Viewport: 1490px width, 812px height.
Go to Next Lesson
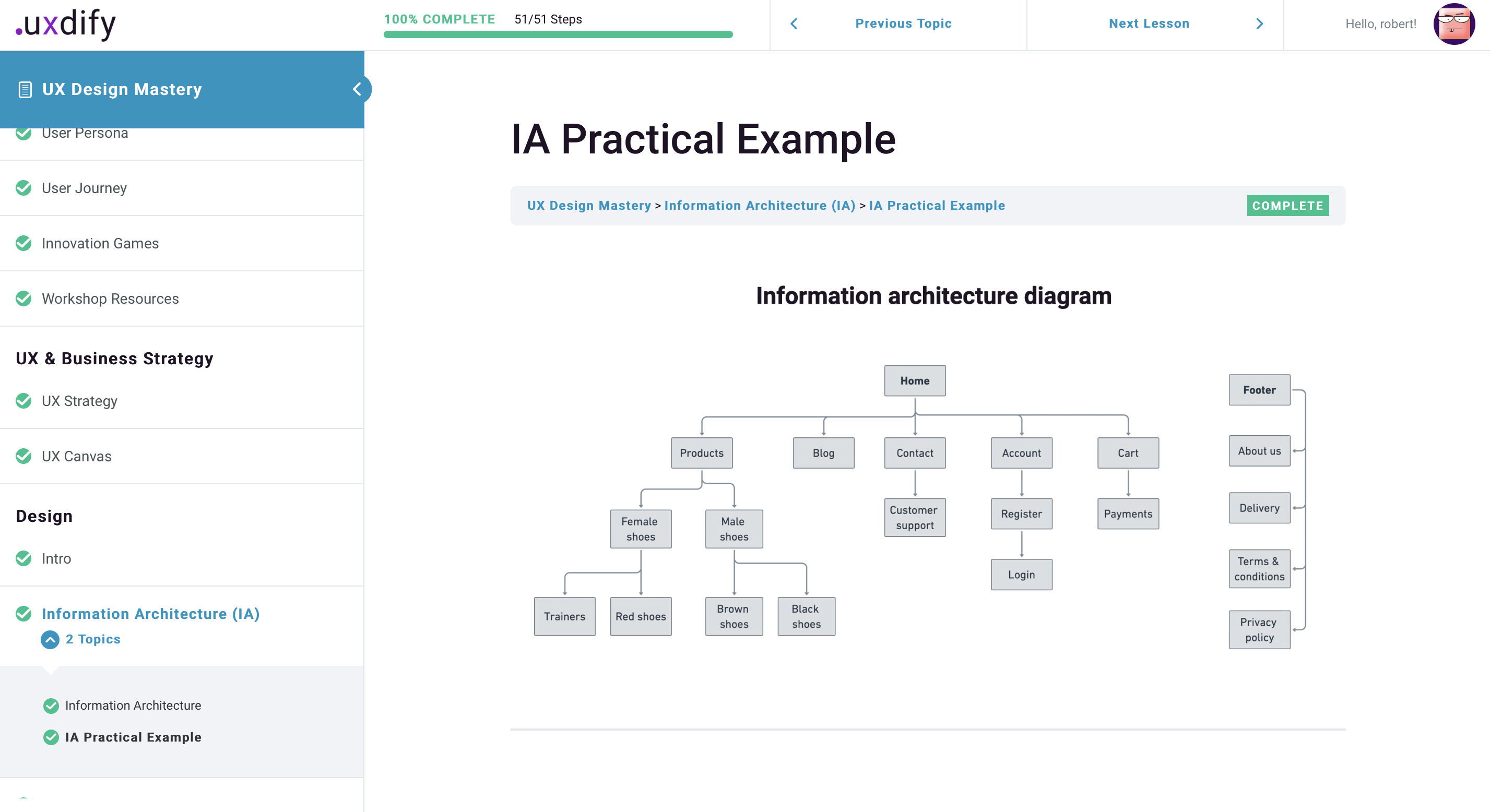tap(1149, 23)
